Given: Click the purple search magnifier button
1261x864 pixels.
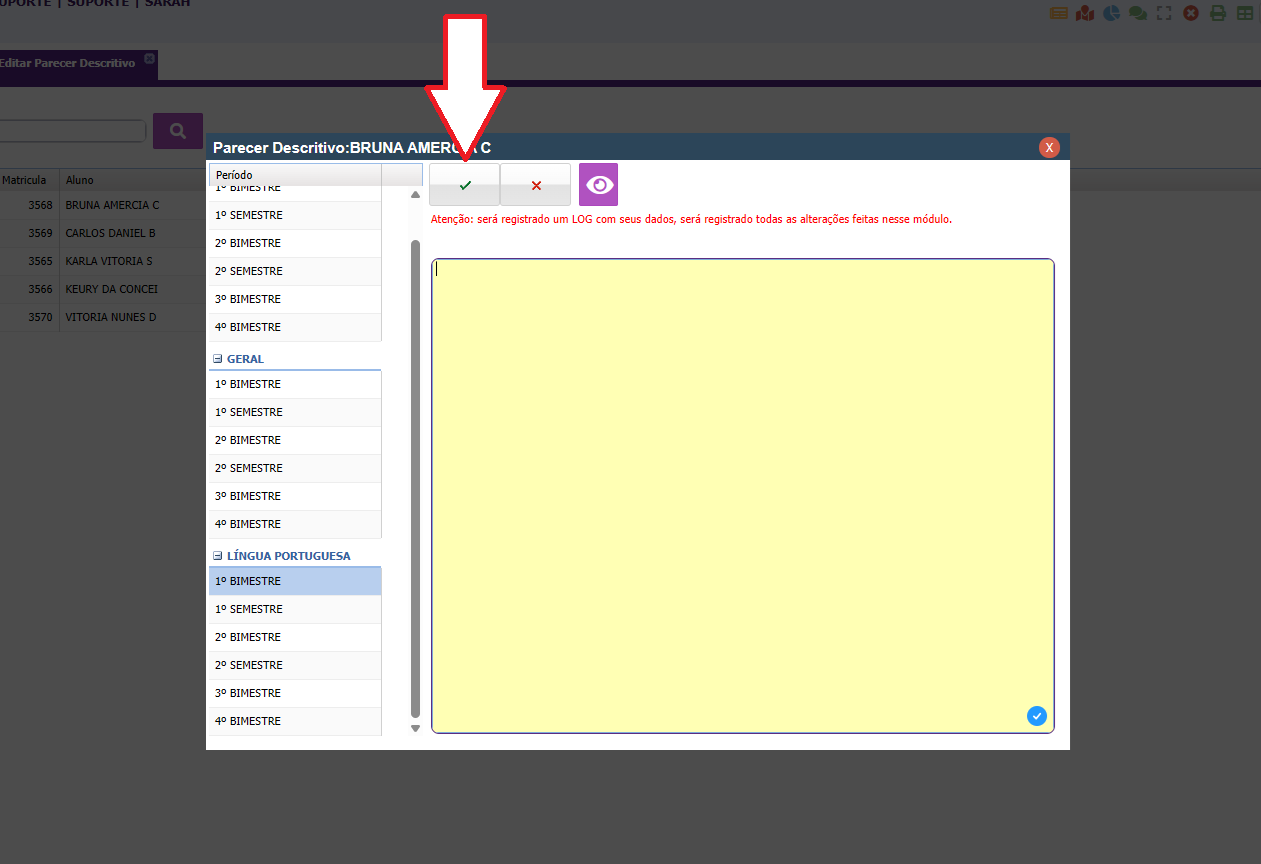Looking at the screenshot, I should [x=178, y=131].
